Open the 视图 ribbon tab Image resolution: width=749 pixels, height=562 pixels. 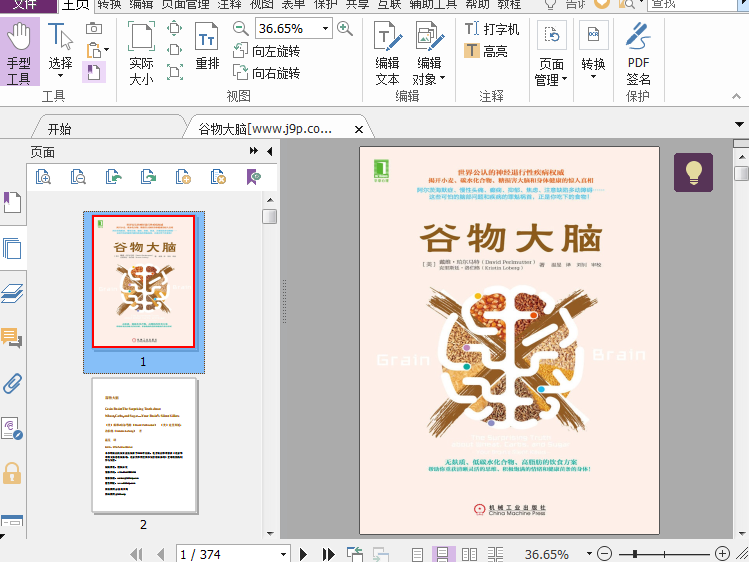click(261, 5)
